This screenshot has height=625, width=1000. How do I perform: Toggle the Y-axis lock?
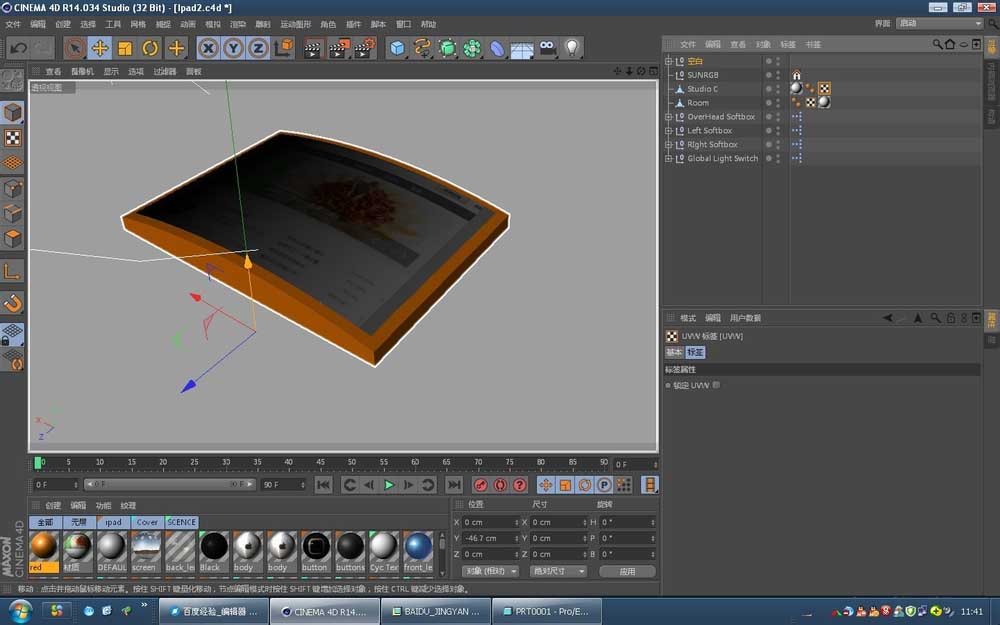tap(232, 47)
